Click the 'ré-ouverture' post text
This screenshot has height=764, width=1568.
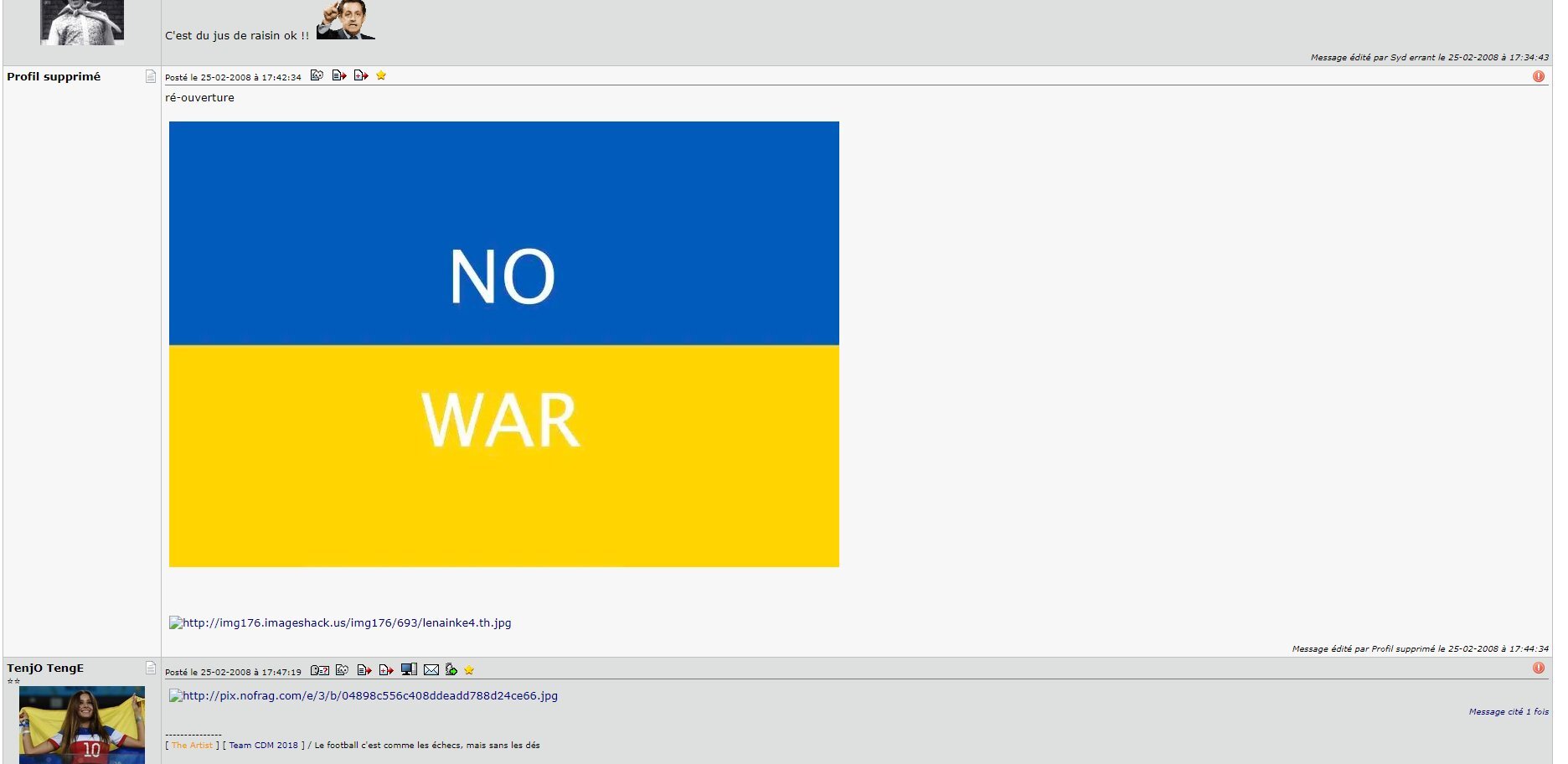199,98
